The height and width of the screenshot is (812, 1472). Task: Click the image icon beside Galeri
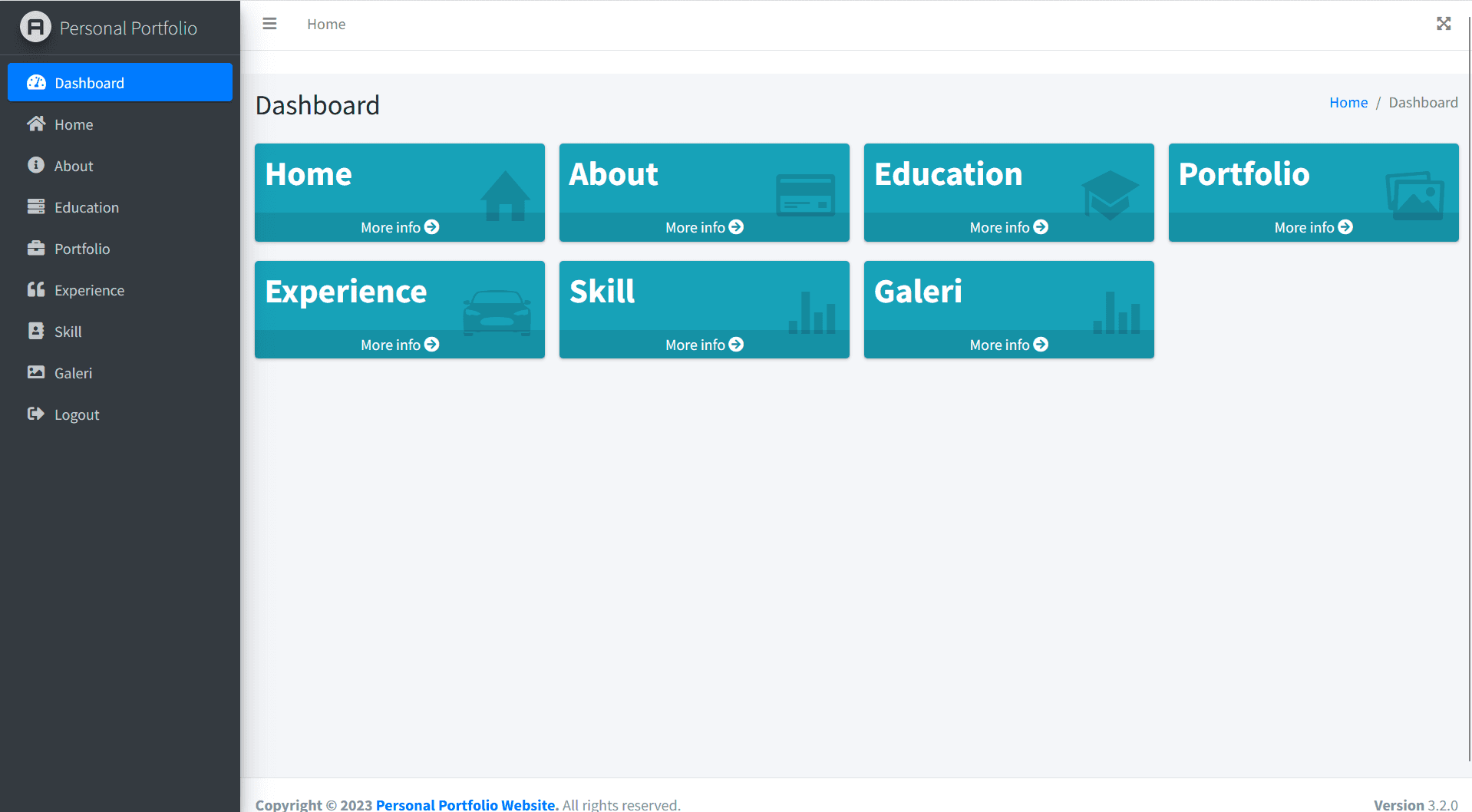37,372
